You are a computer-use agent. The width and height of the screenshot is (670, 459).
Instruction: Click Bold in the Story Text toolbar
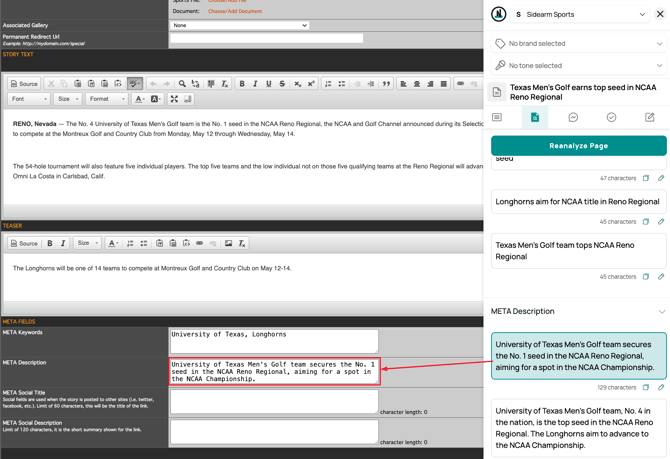[242, 84]
